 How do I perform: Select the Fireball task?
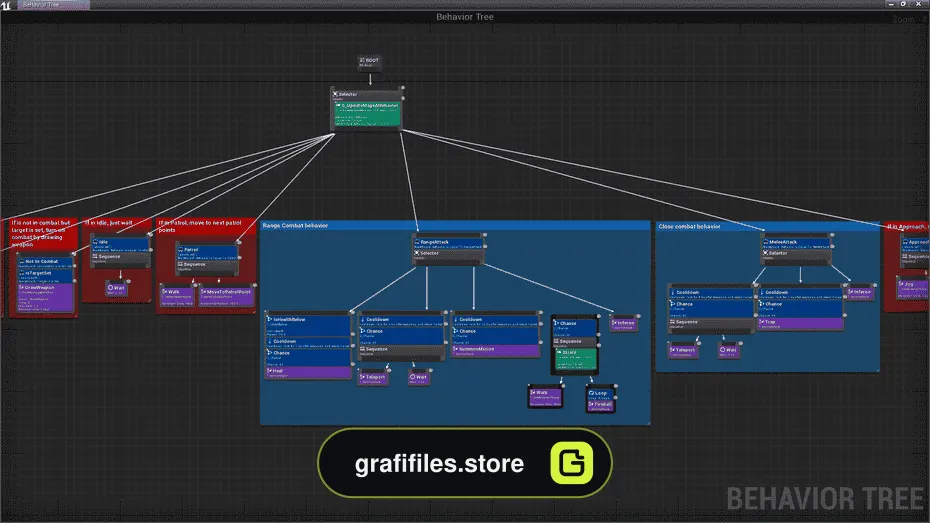600,406
